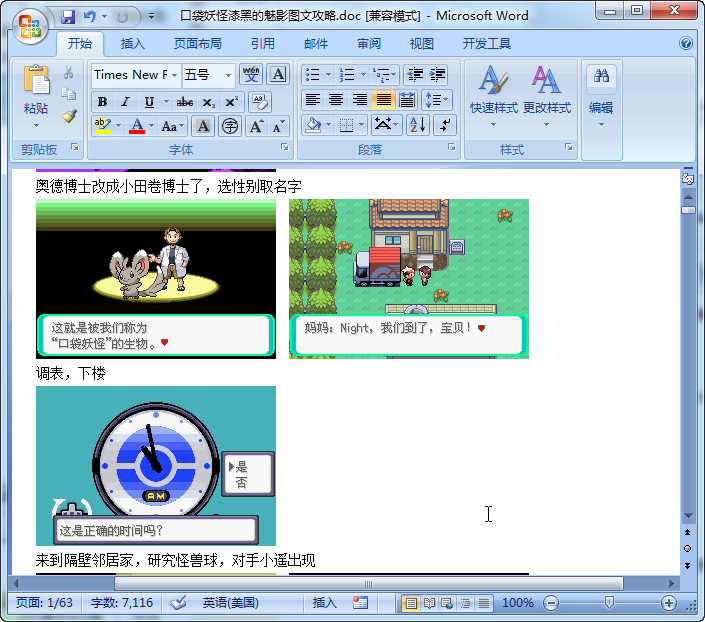Toggle italic formatting
Image resolution: width=705 pixels, height=622 pixels.
[x=125, y=102]
